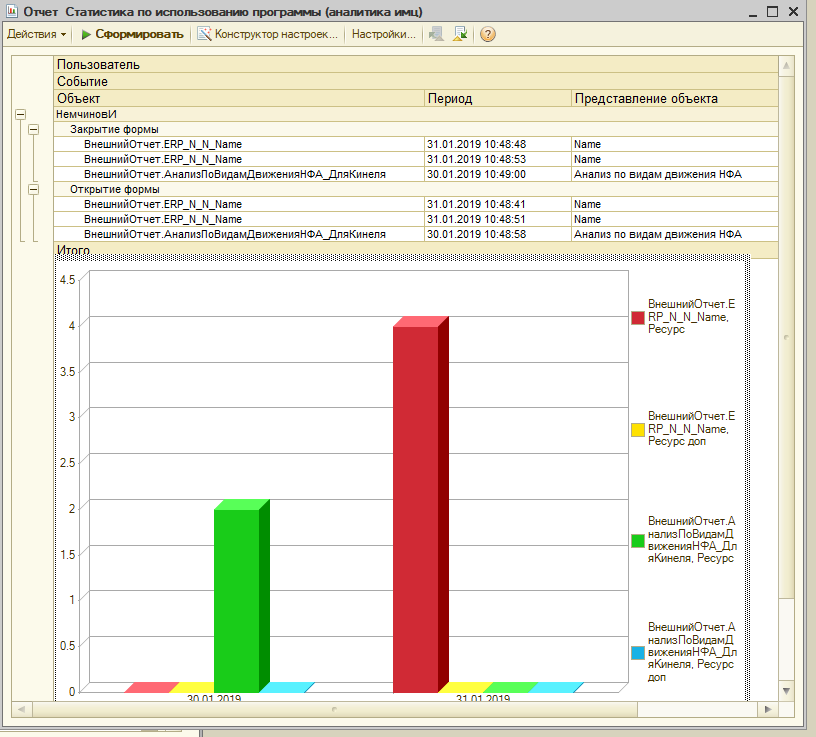Click the blue Ресурс доп legend swatch
816x737 pixels.
[637, 652]
